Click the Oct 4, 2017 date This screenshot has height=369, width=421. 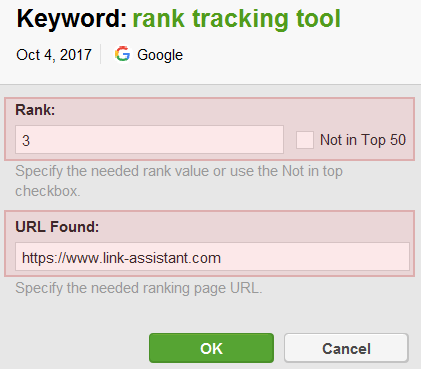[54, 55]
